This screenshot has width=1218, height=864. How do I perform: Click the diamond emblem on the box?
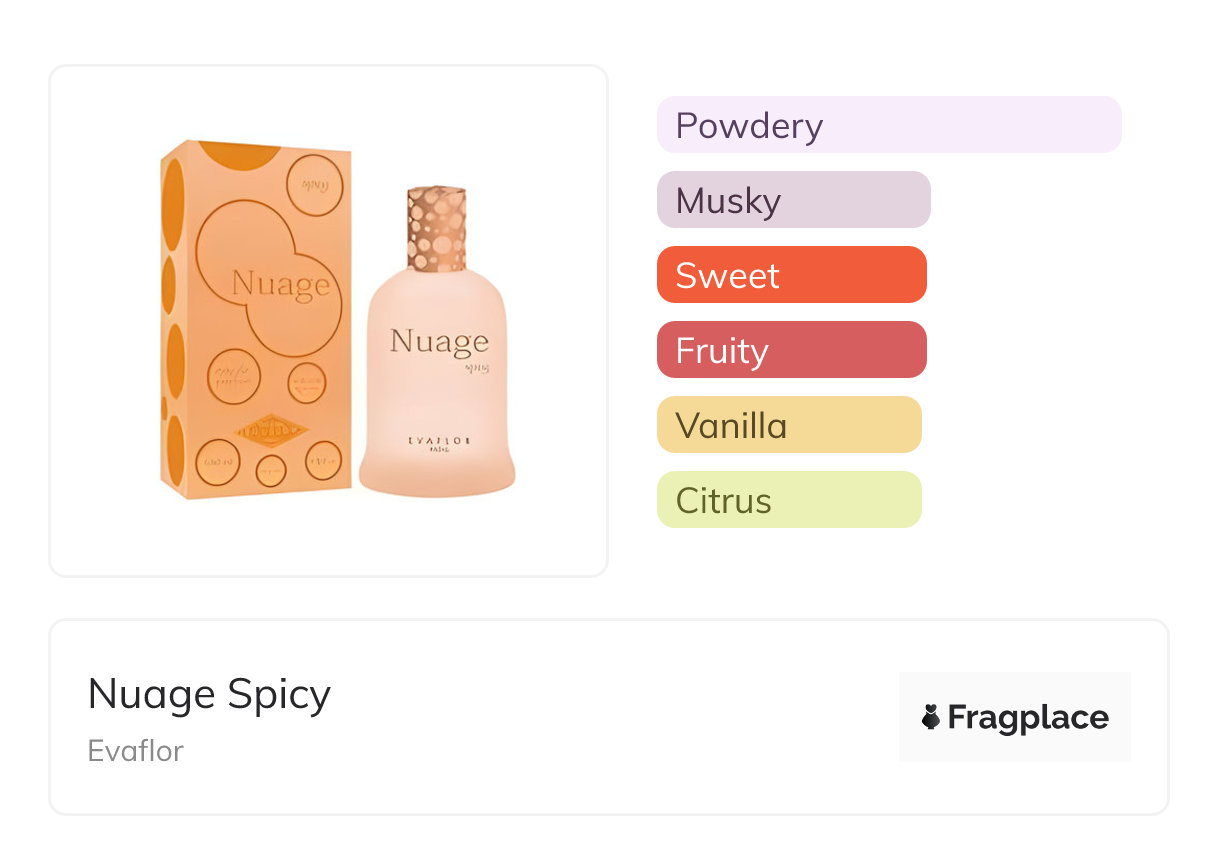pyautogui.click(x=270, y=430)
